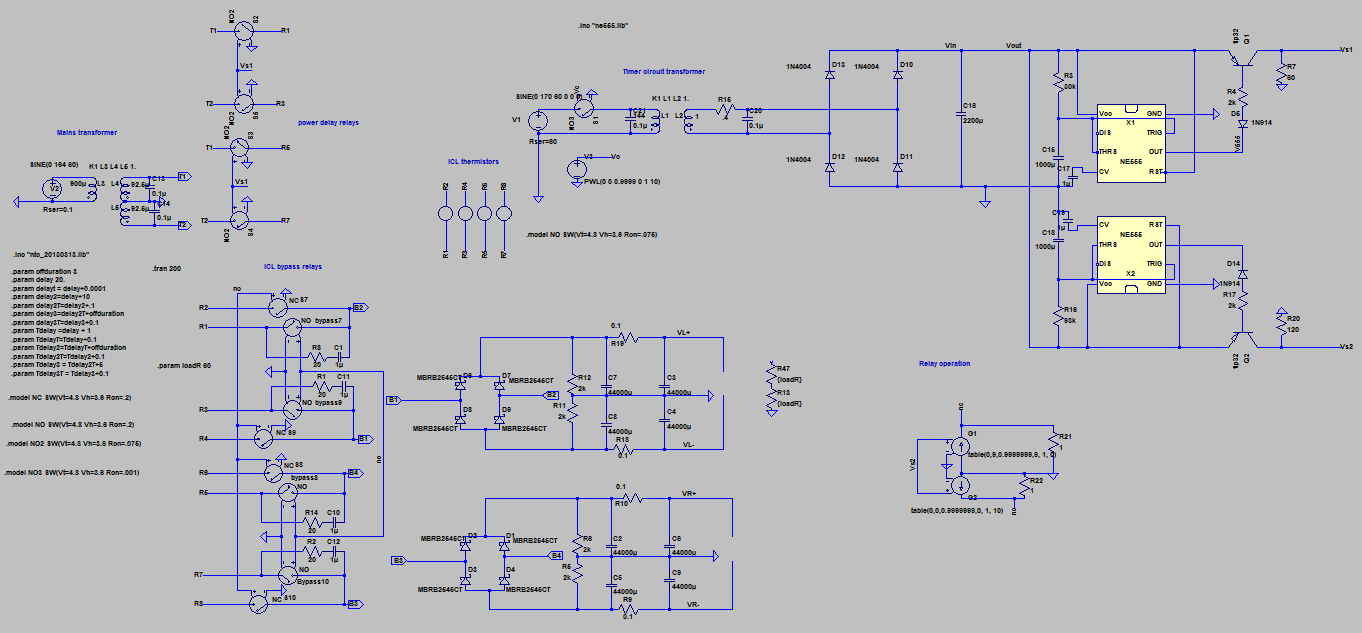This screenshot has width=1362, height=633.
Task: Select diode D13 in the bridge rectifier
Action: (x=830, y=74)
